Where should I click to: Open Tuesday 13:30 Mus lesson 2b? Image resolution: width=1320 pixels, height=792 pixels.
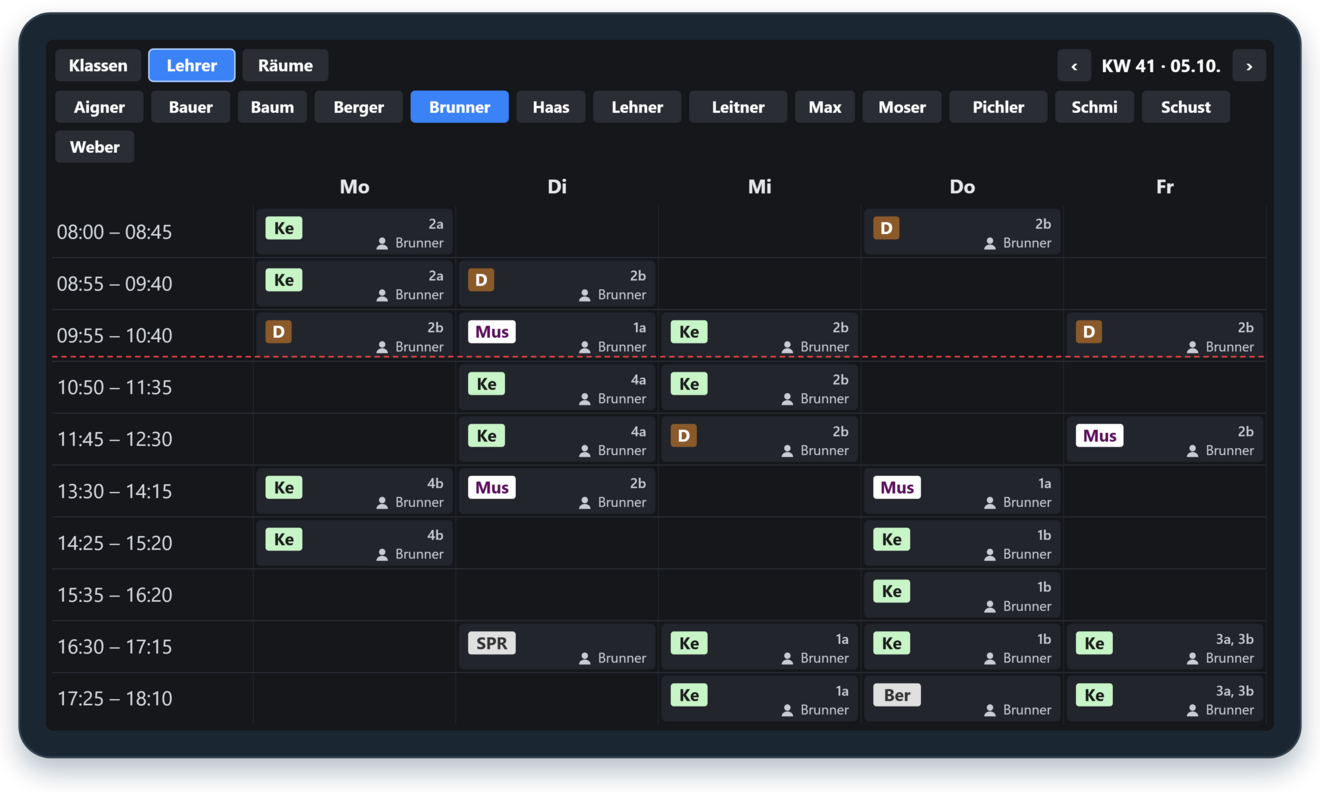(557, 492)
